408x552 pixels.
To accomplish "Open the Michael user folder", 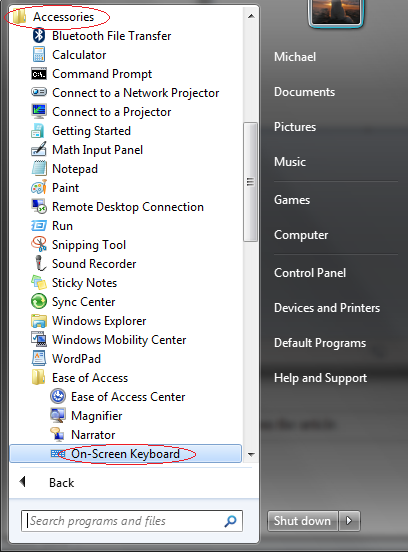I will coord(295,57).
